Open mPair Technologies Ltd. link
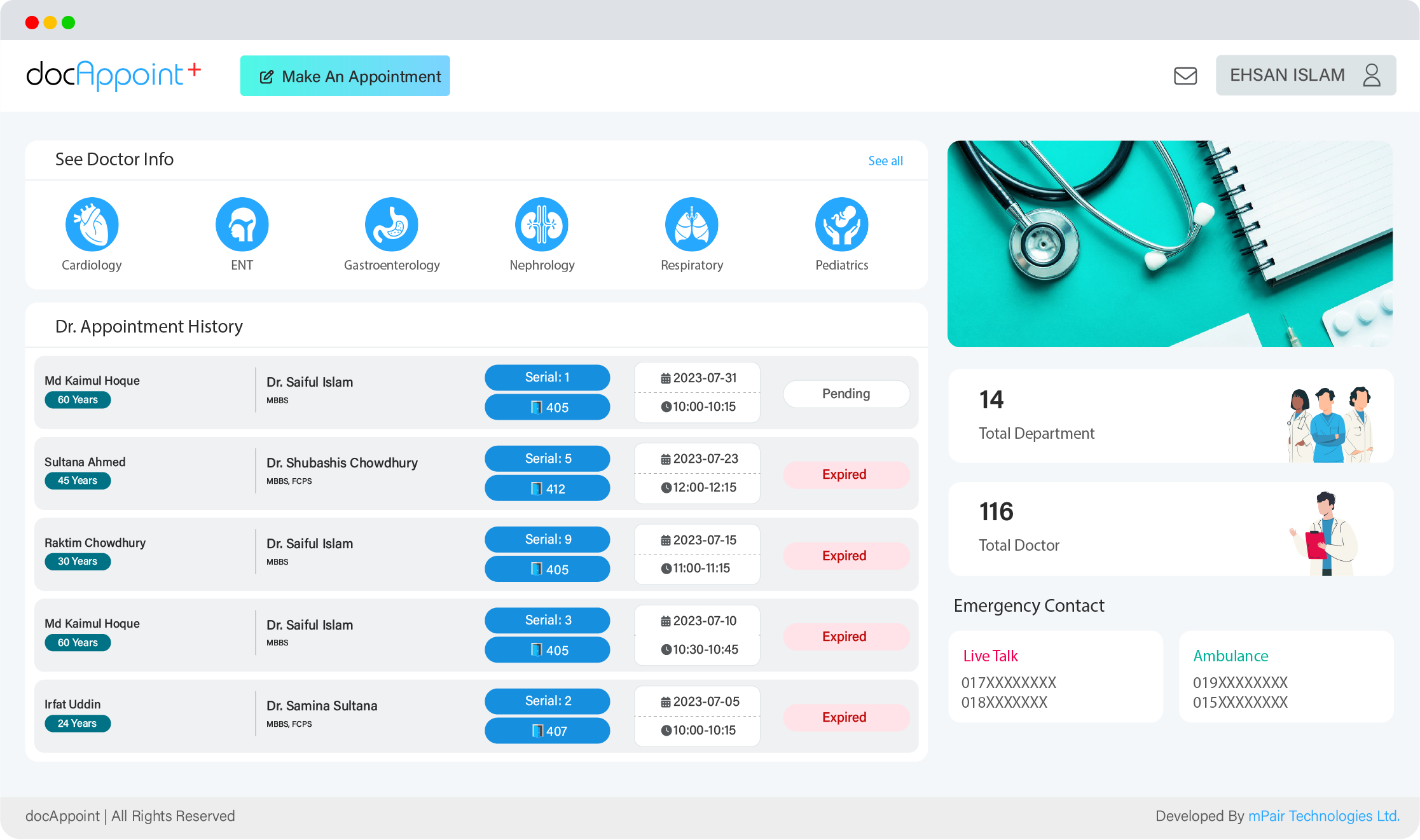This screenshot has height=840, width=1420. click(x=1323, y=816)
